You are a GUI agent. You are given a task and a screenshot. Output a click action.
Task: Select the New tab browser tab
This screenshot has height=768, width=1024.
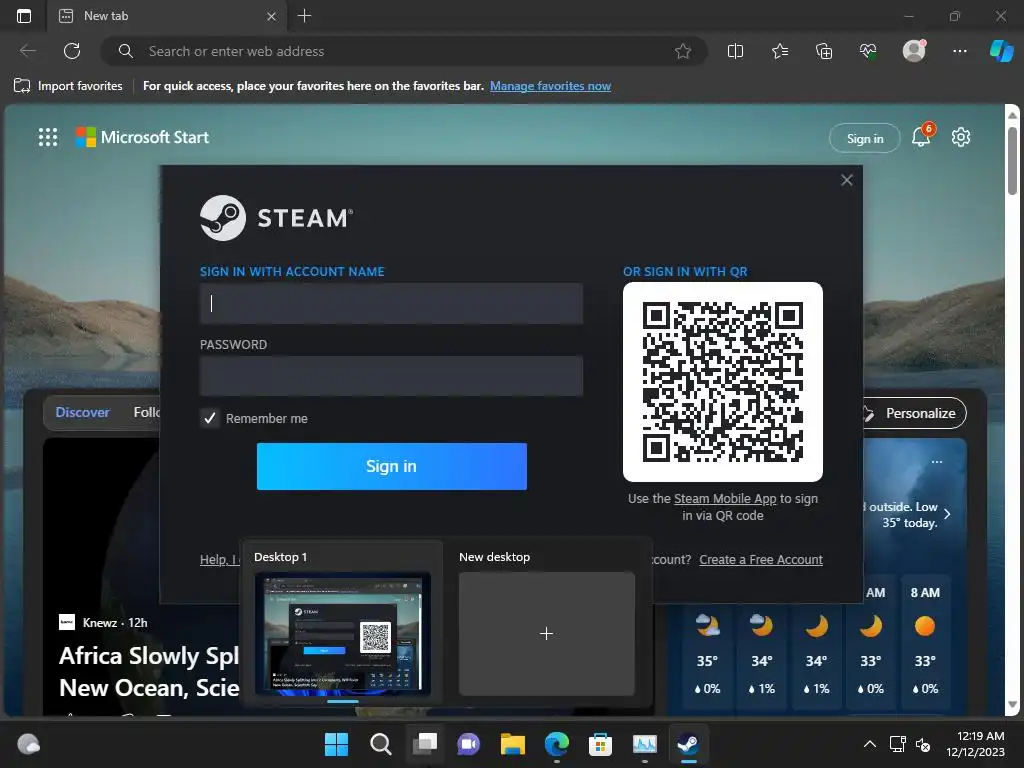168,16
